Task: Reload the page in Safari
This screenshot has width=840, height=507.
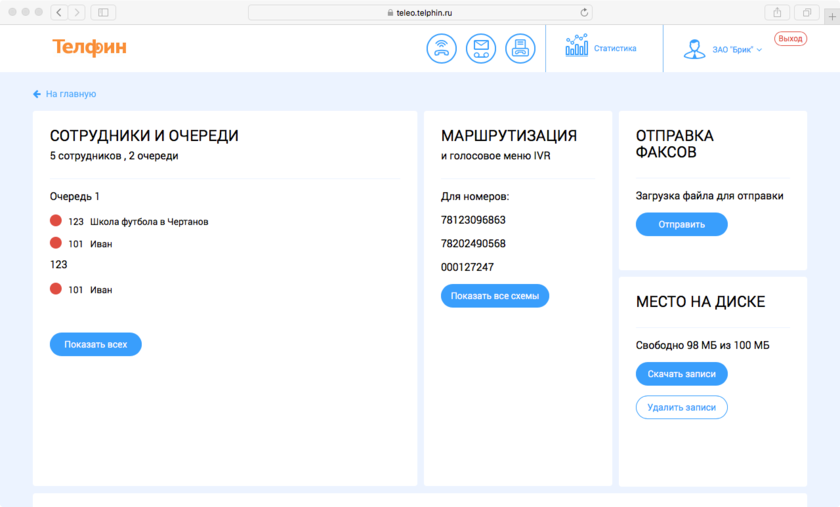Action: coord(584,12)
